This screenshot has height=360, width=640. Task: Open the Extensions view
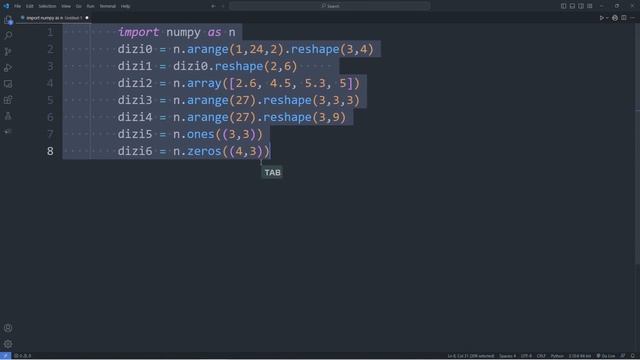tap(8, 100)
